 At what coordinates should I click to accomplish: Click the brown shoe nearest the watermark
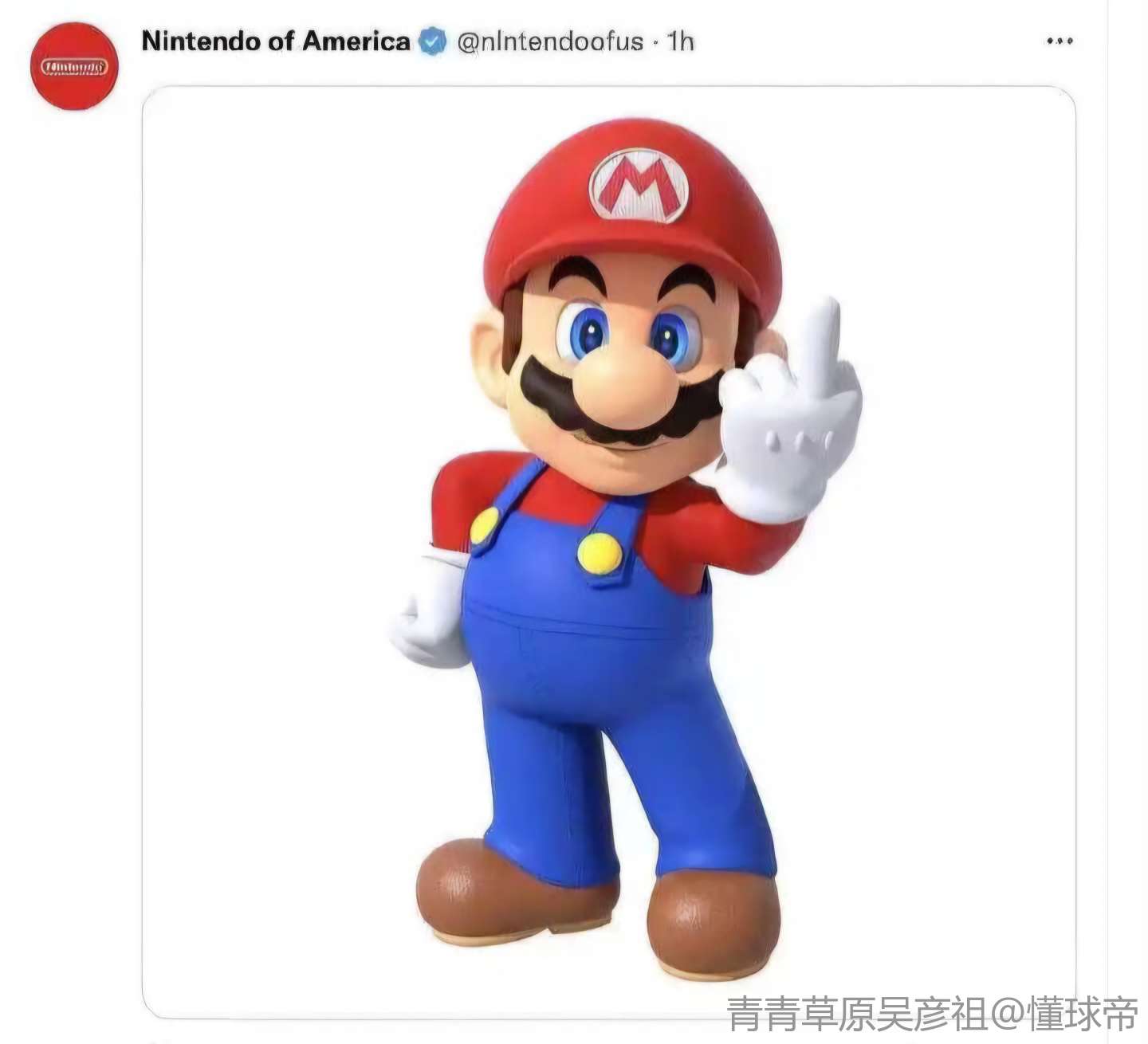point(714,924)
